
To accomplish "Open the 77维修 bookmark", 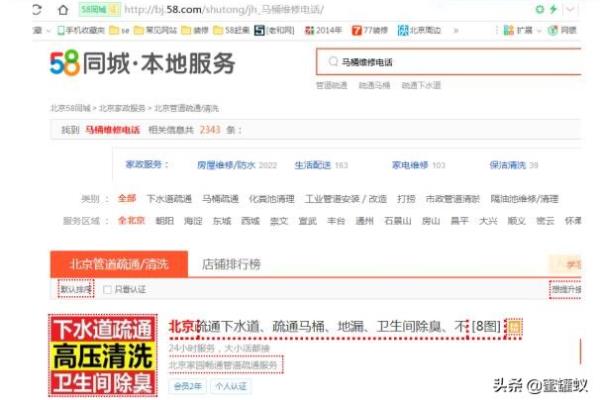I will 370,30.
